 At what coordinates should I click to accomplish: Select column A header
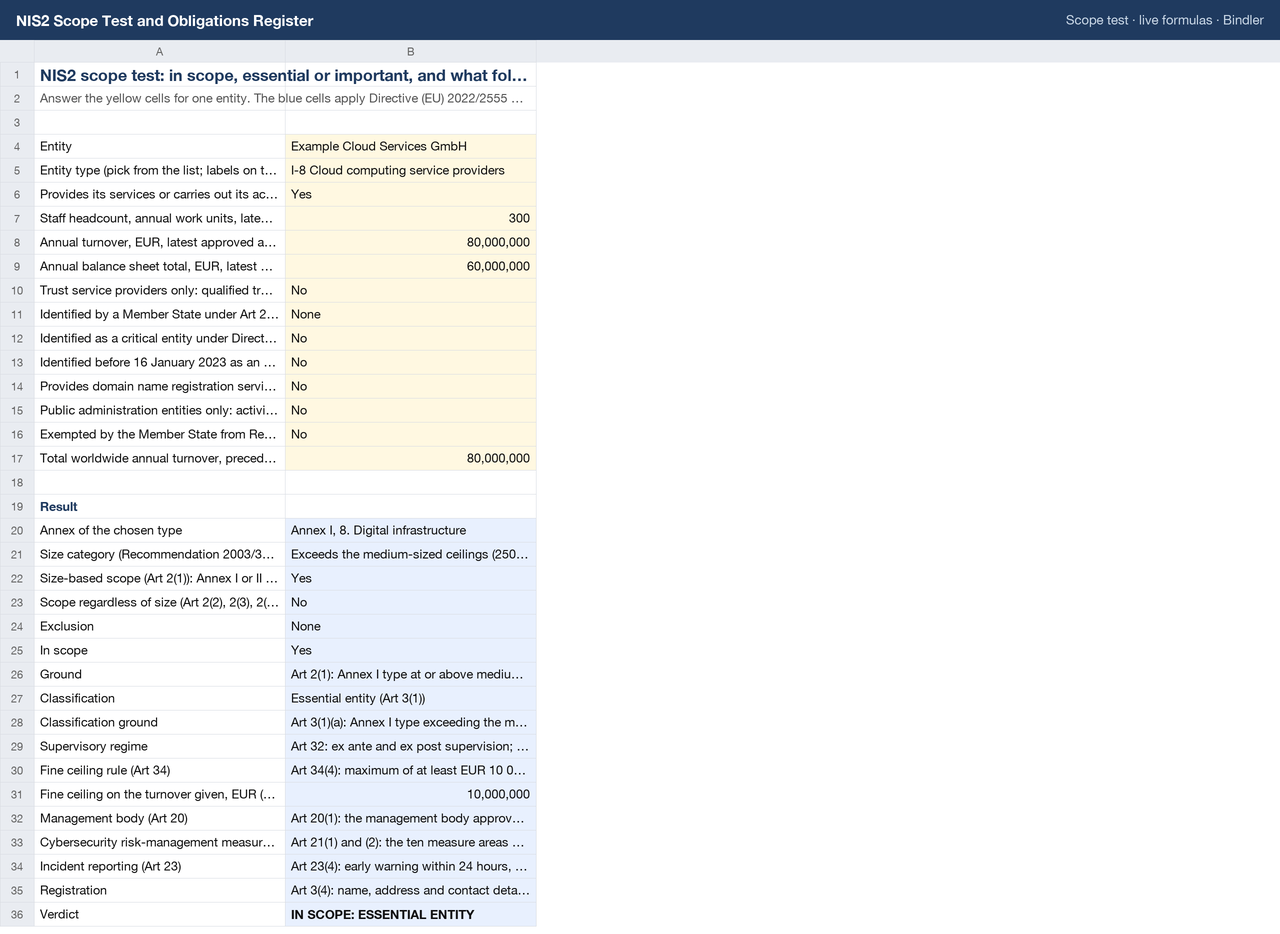coord(160,51)
